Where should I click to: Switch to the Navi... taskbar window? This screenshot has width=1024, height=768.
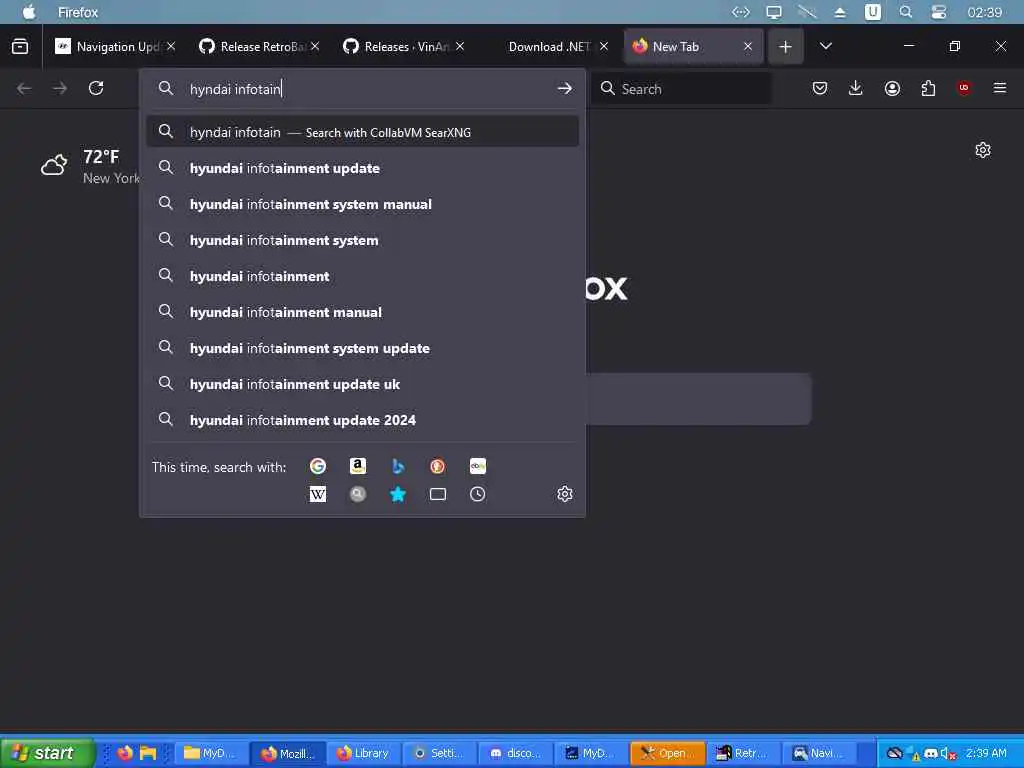tap(819, 753)
